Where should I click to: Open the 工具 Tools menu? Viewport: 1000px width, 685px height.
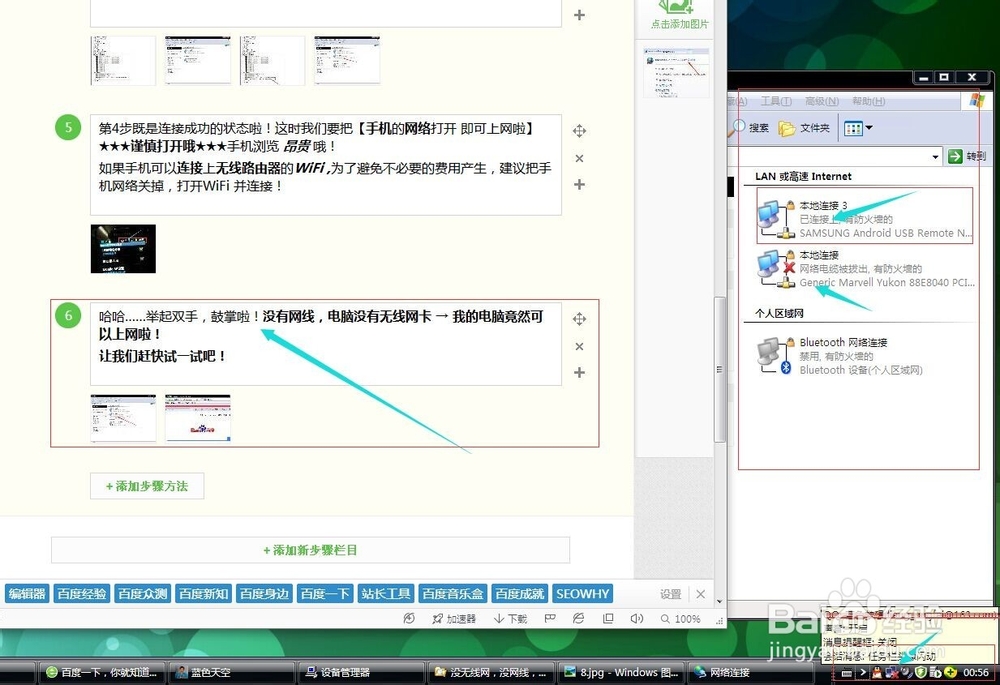click(774, 101)
